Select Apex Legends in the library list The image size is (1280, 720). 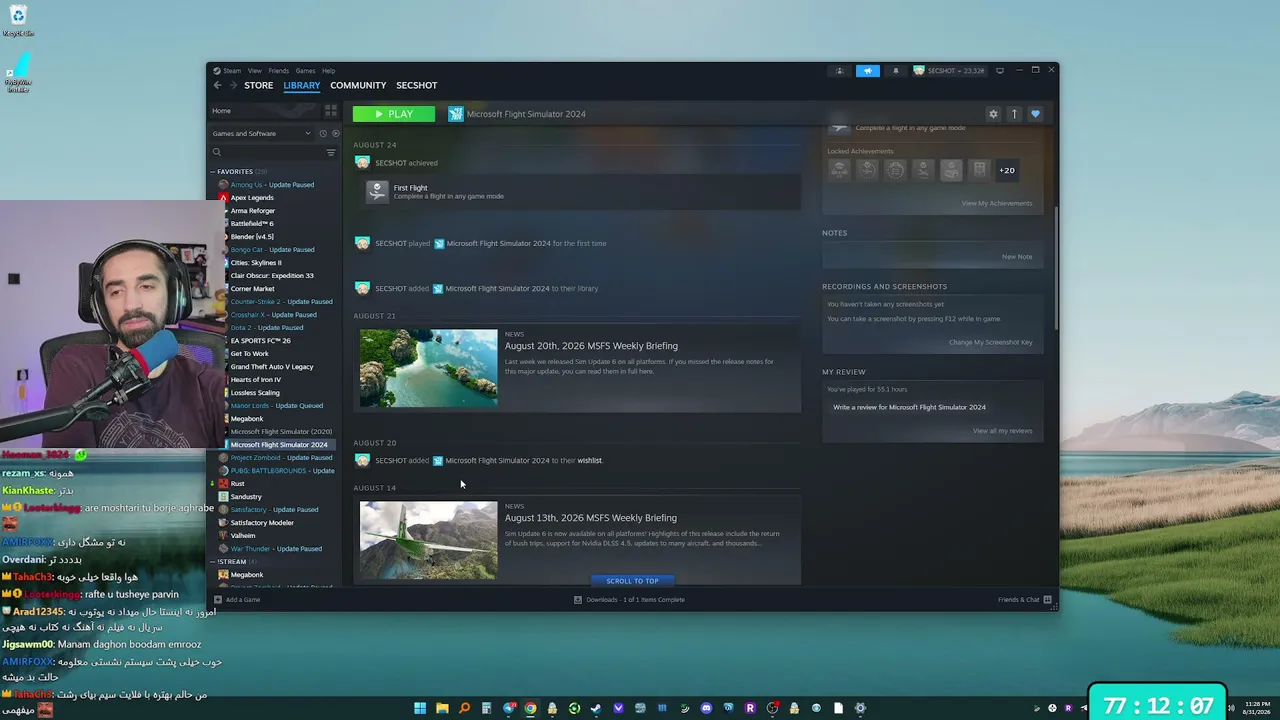[252, 198]
